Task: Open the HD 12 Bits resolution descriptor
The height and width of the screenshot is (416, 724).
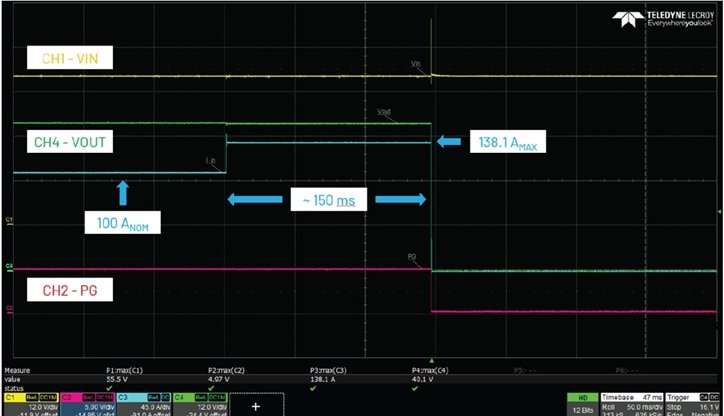Action: [582, 404]
